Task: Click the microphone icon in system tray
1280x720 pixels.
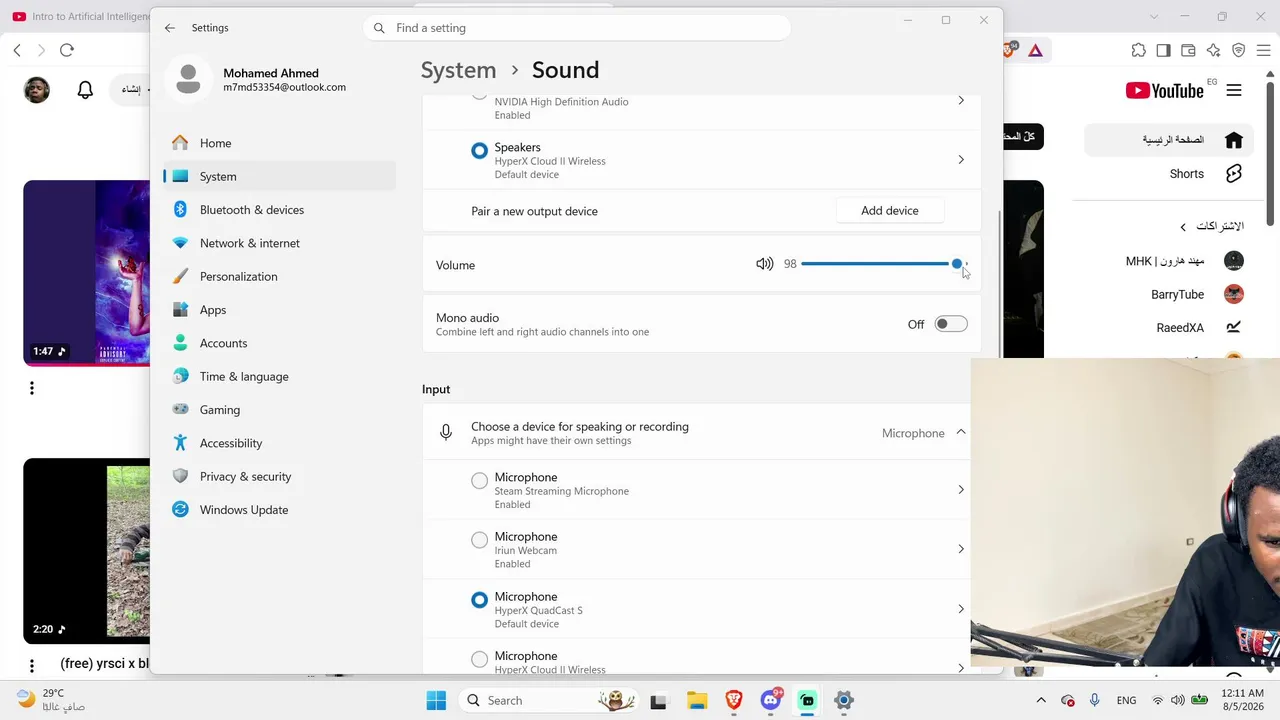Action: 1095,700
